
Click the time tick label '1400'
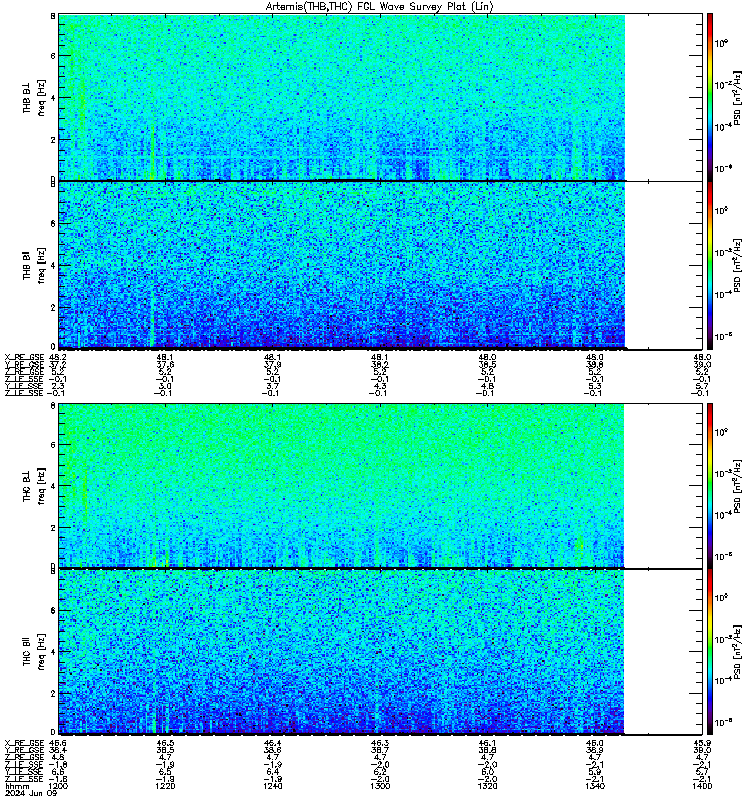point(703,786)
